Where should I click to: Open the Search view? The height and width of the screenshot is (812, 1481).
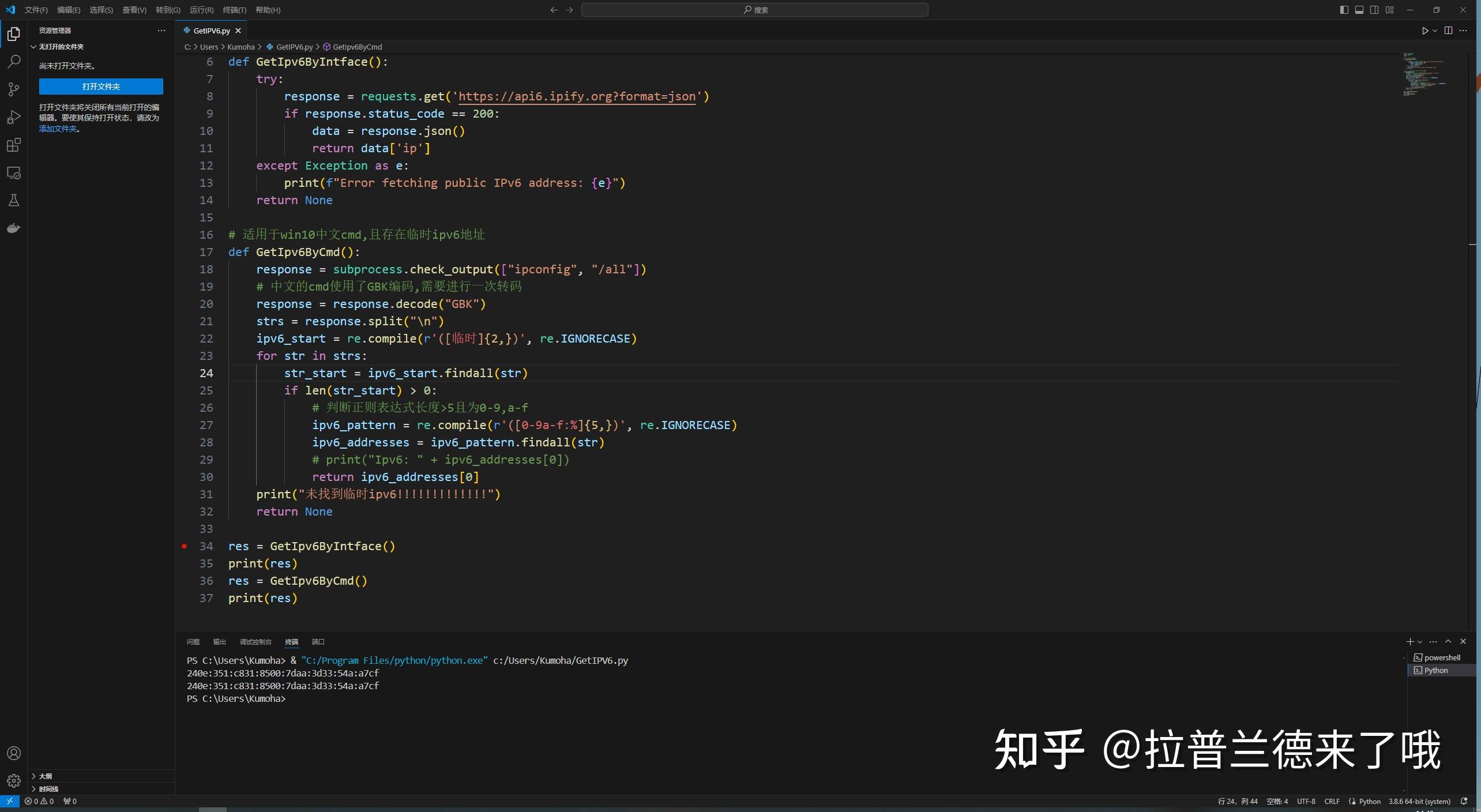tap(14, 62)
